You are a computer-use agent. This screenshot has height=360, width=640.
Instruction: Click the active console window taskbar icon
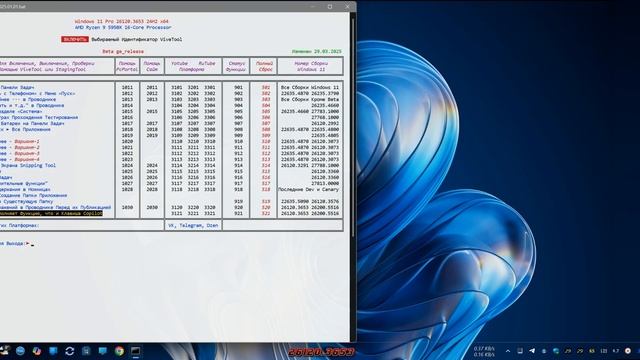pos(136,351)
